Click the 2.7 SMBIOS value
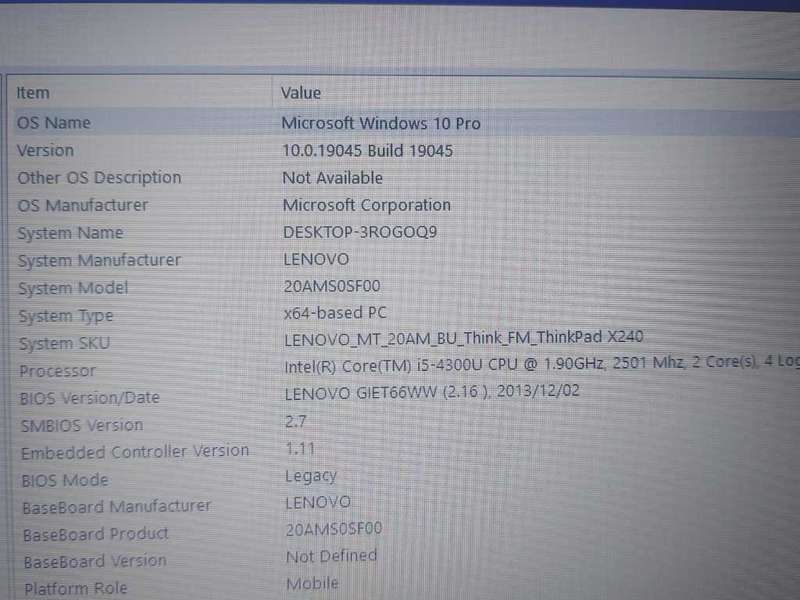This screenshot has height=600, width=800. click(296, 421)
